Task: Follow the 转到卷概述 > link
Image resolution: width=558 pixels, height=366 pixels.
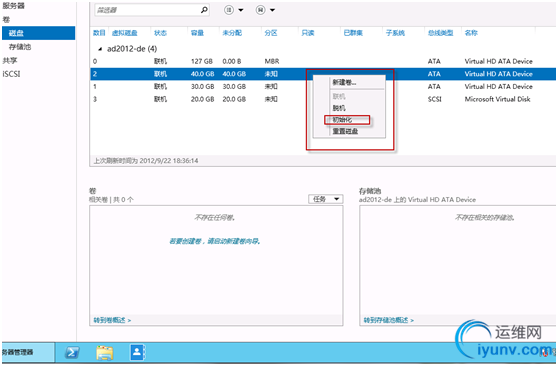Action: point(112,320)
